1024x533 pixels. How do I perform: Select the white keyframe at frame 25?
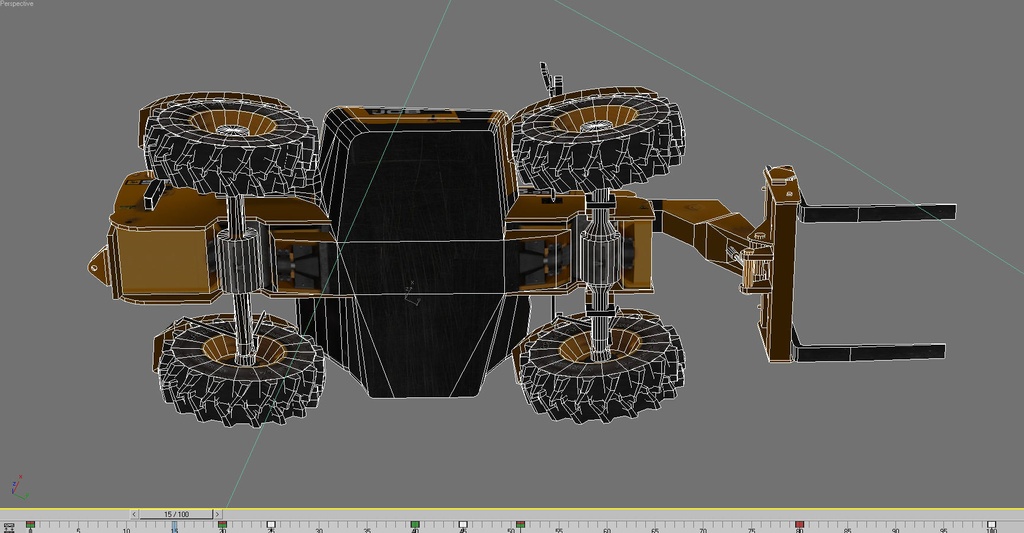pyautogui.click(x=270, y=524)
